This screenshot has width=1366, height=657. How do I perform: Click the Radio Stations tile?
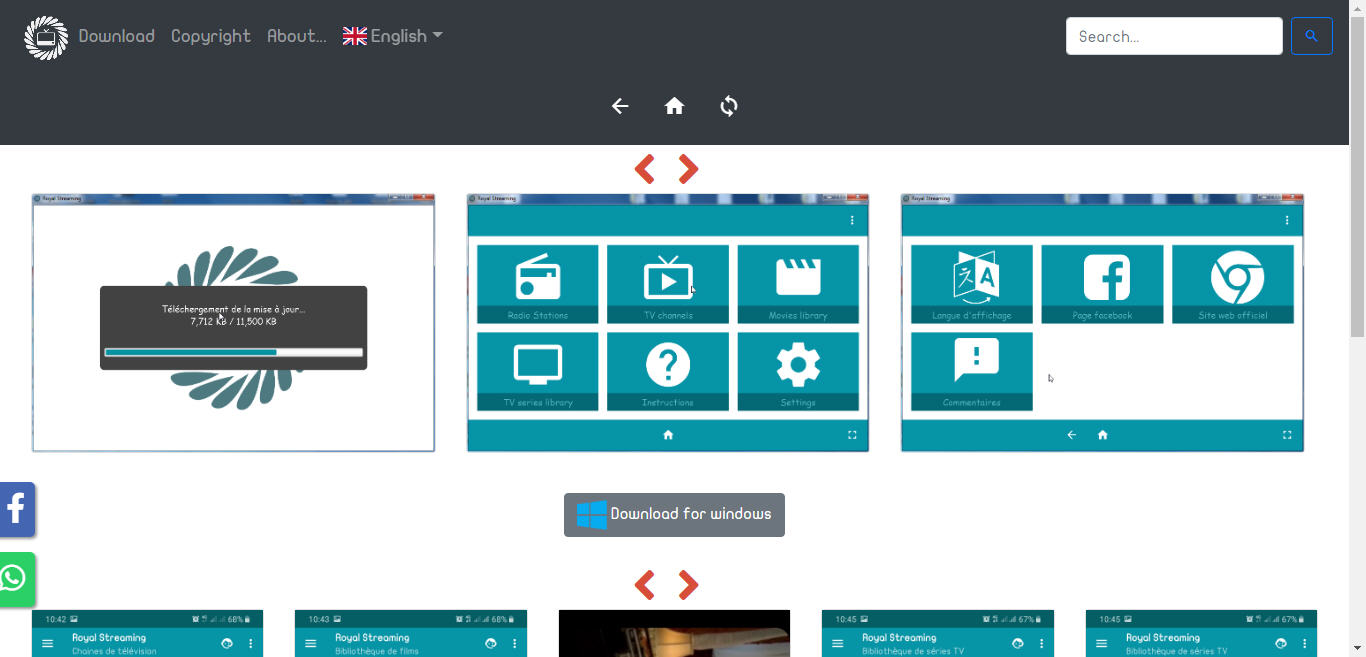[538, 284]
